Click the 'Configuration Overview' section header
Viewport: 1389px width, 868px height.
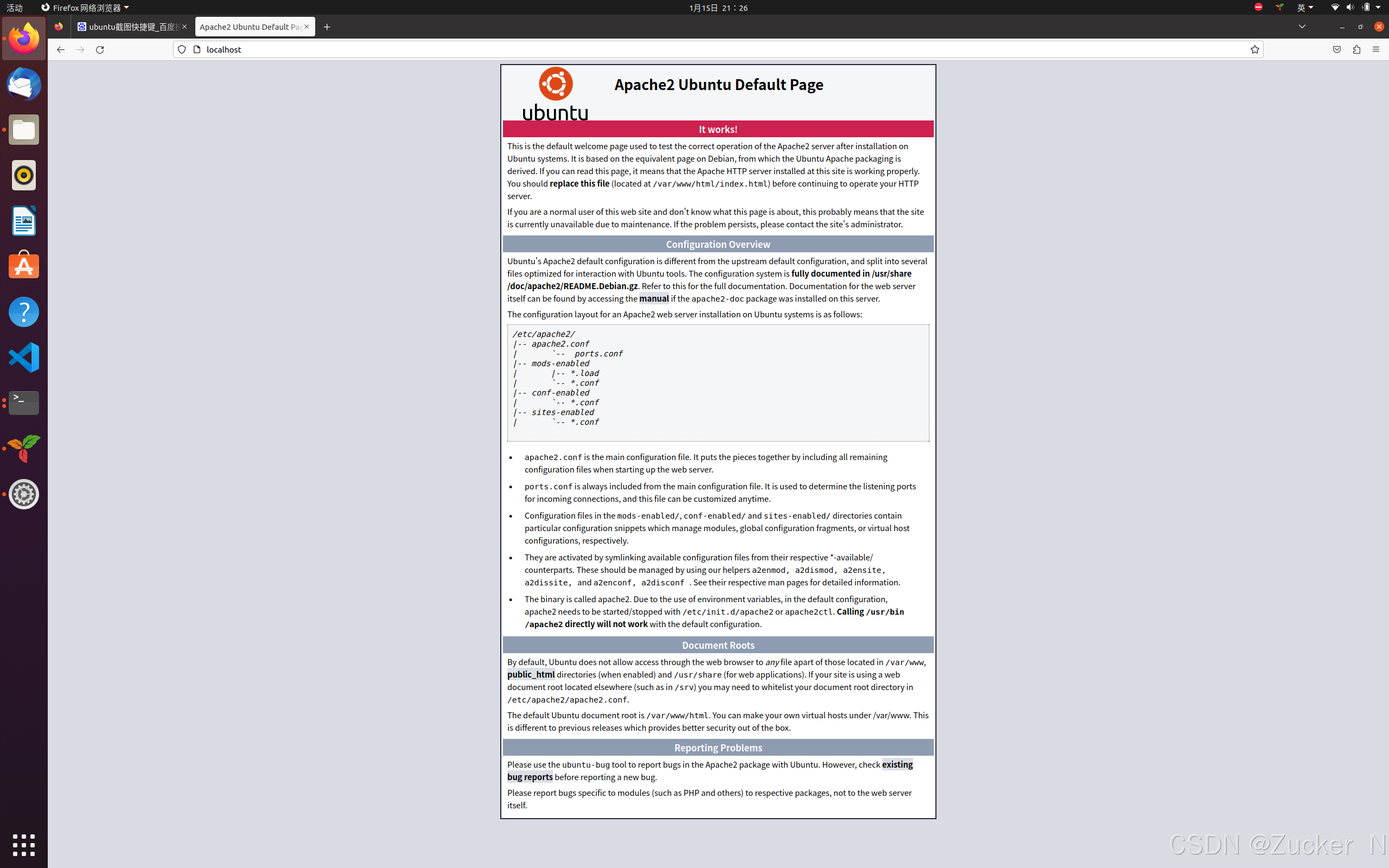[718, 244]
